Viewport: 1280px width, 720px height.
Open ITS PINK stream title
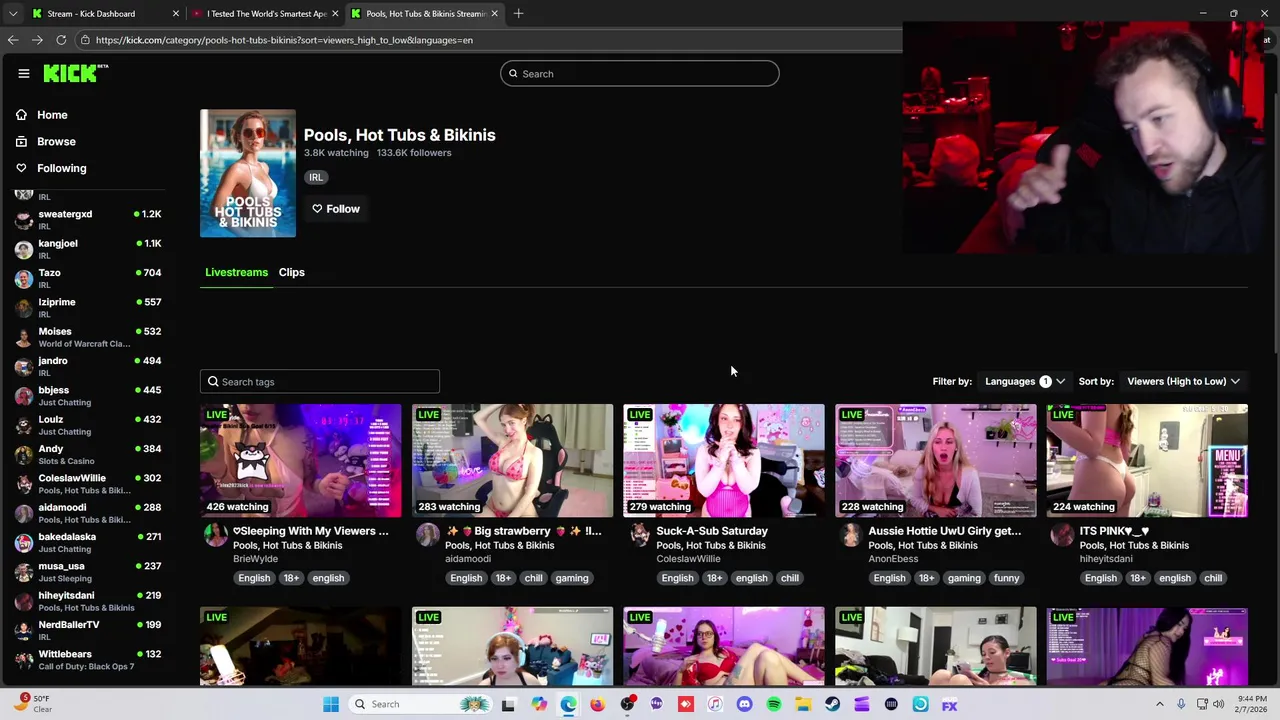pyautogui.click(x=1114, y=531)
